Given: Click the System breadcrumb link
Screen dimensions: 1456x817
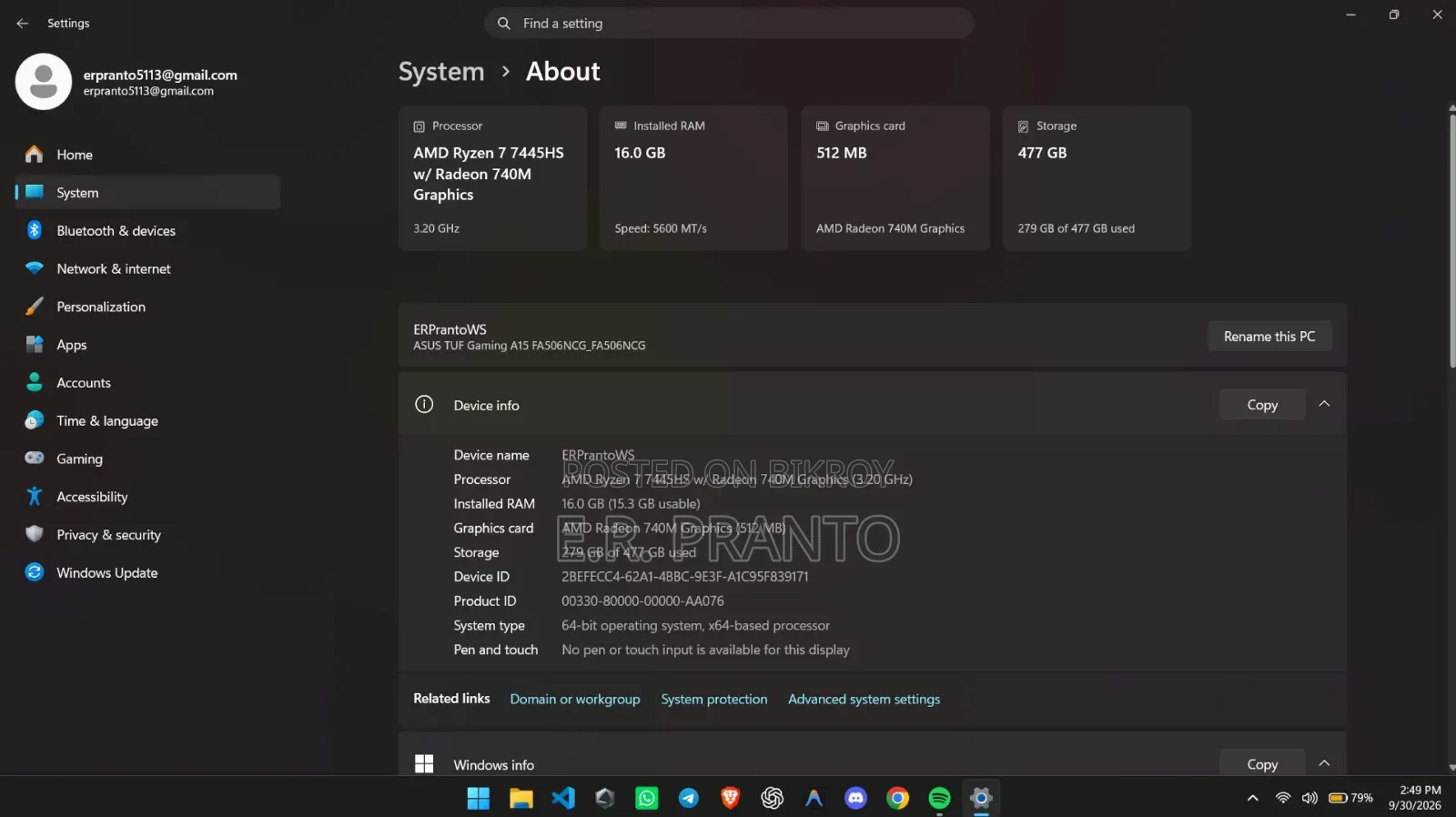Looking at the screenshot, I should [x=441, y=72].
